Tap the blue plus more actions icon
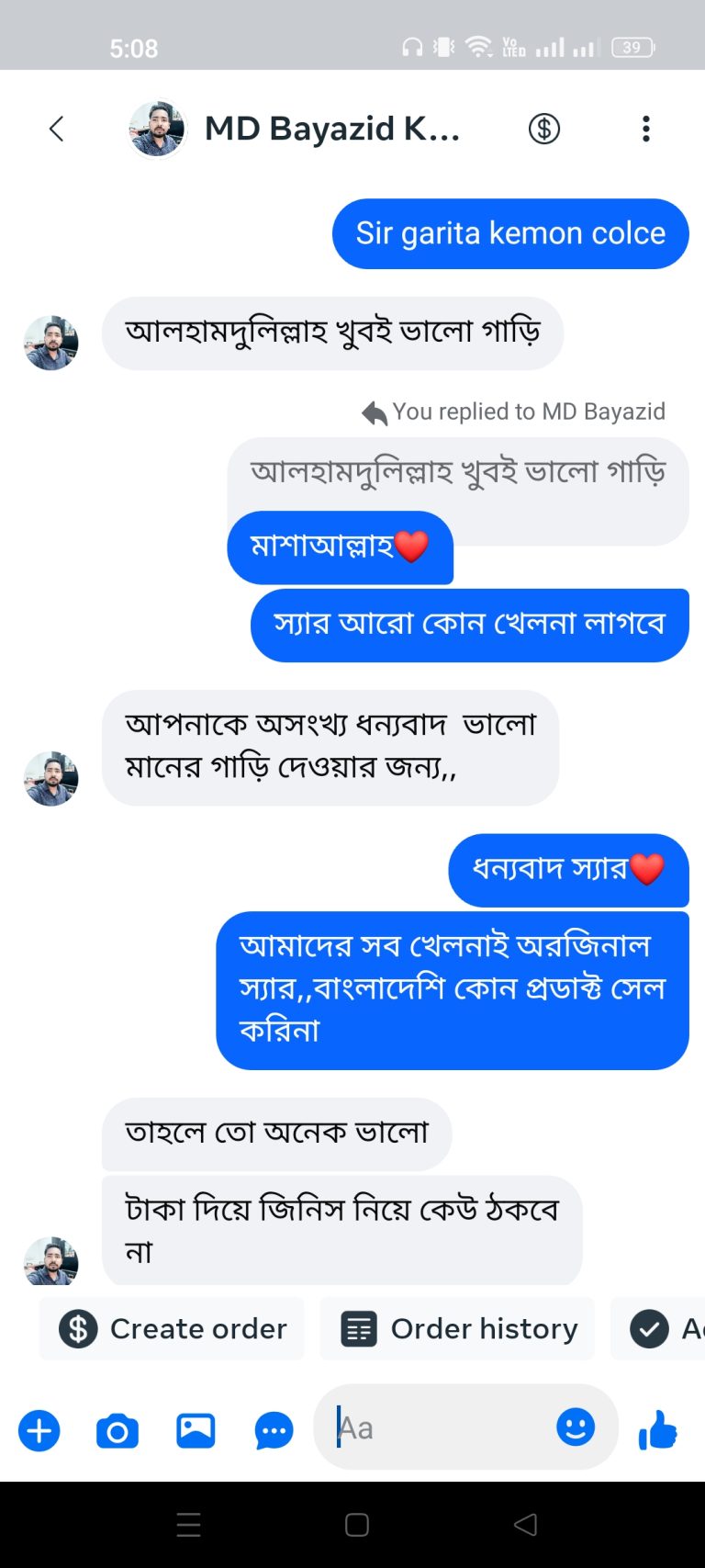Viewport: 705px width, 1568px height. [39, 1430]
